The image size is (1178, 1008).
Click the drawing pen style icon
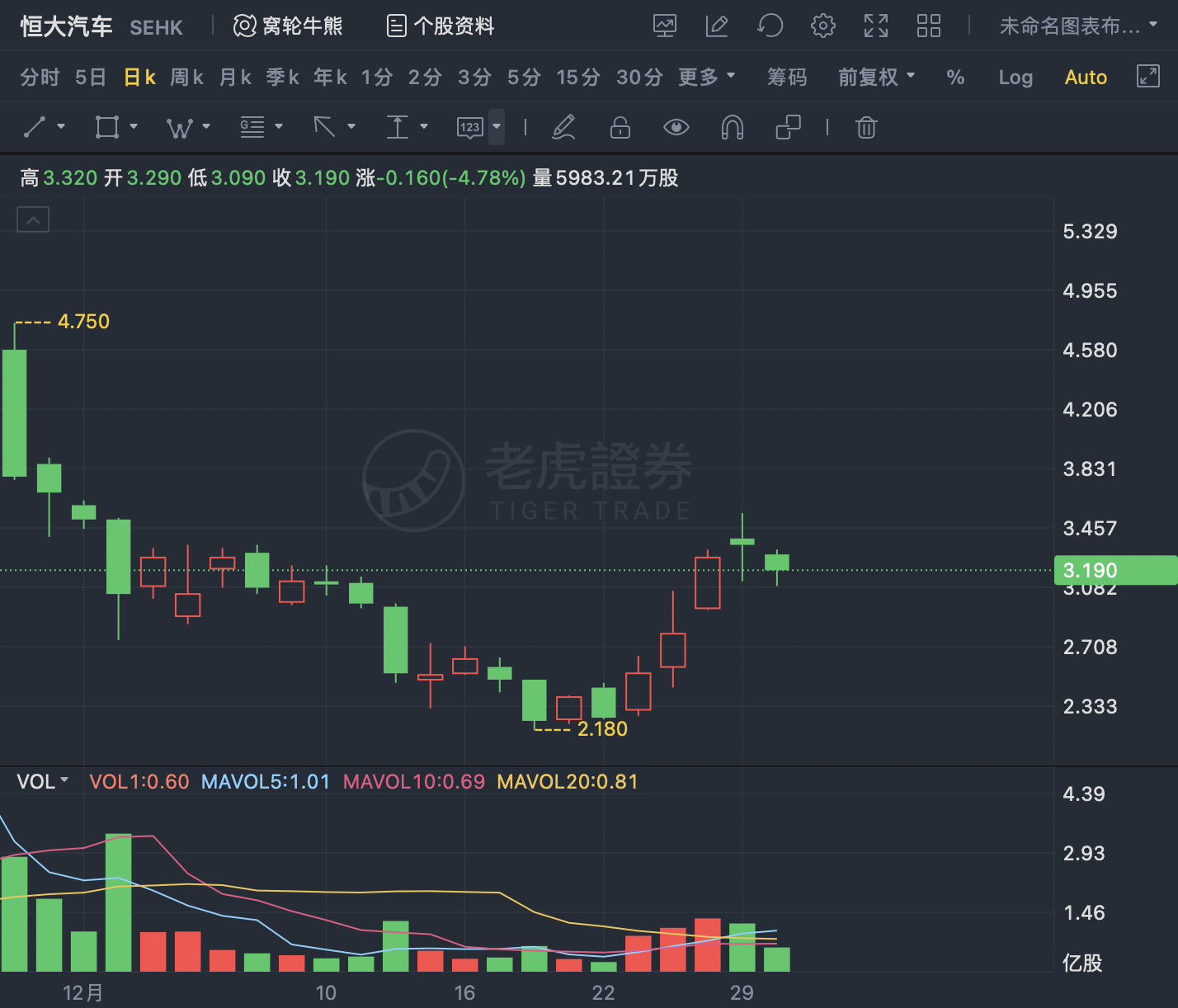[x=563, y=127]
